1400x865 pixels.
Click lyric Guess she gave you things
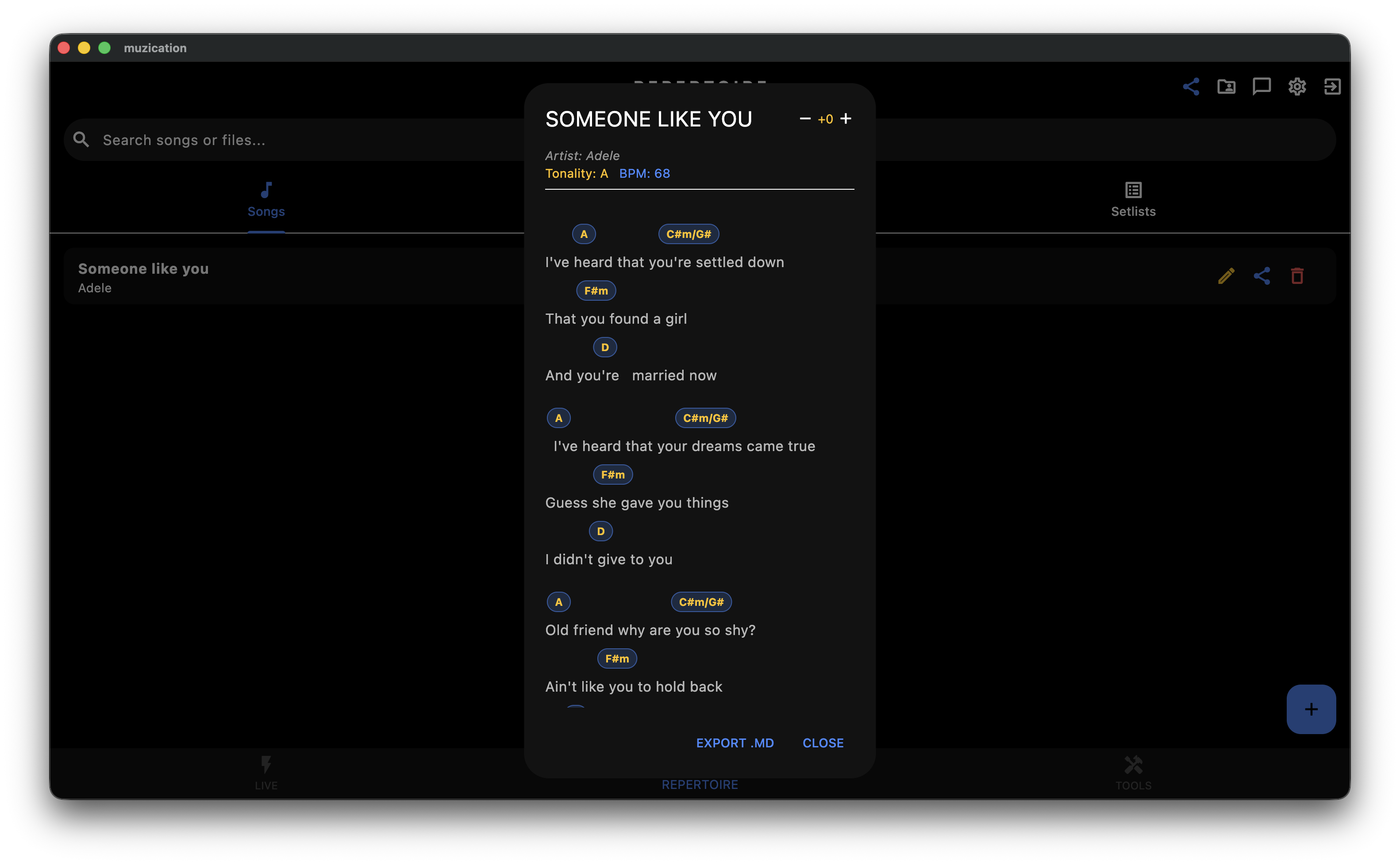[x=636, y=503]
